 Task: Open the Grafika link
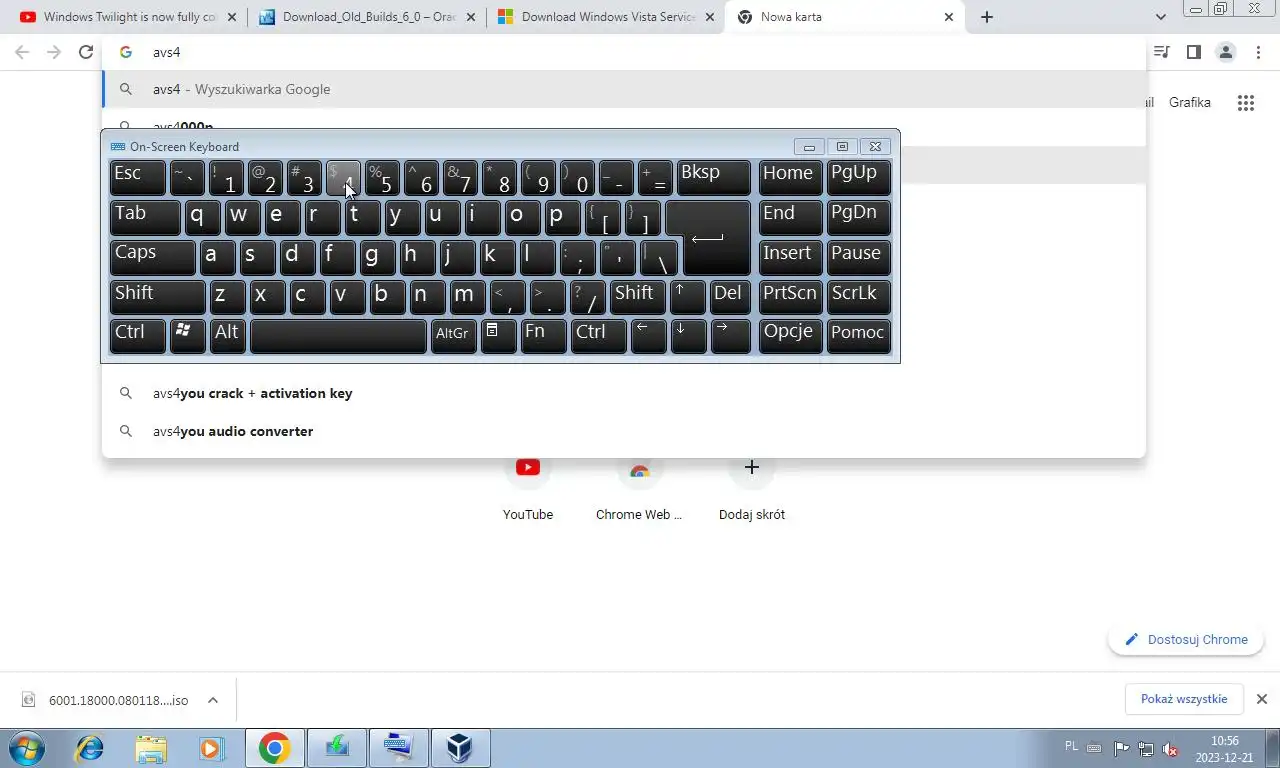[x=1190, y=102]
